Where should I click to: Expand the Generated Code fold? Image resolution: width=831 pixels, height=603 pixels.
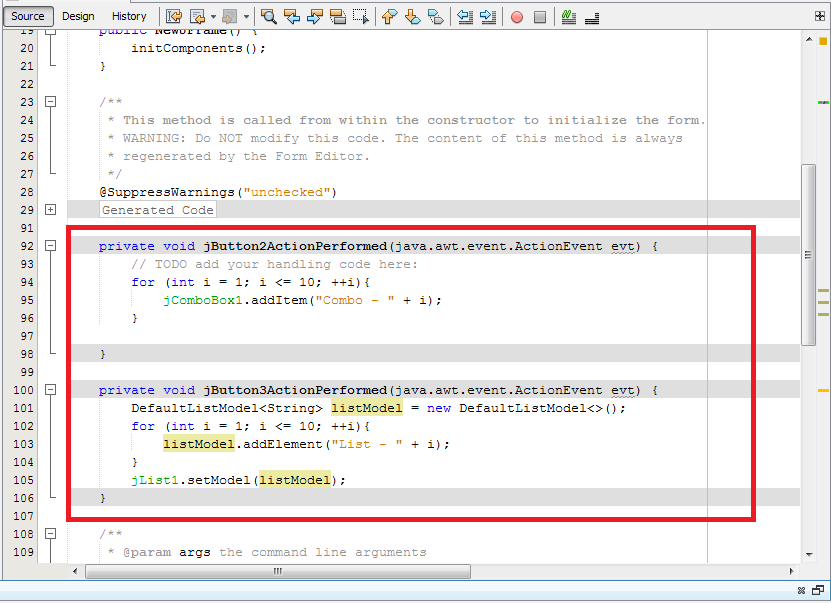pyautogui.click(x=50, y=210)
